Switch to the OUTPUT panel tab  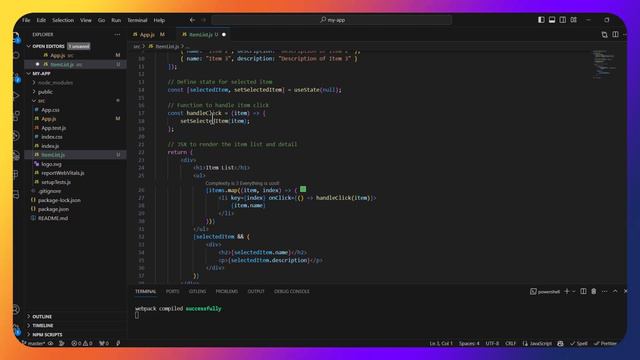[256, 291]
